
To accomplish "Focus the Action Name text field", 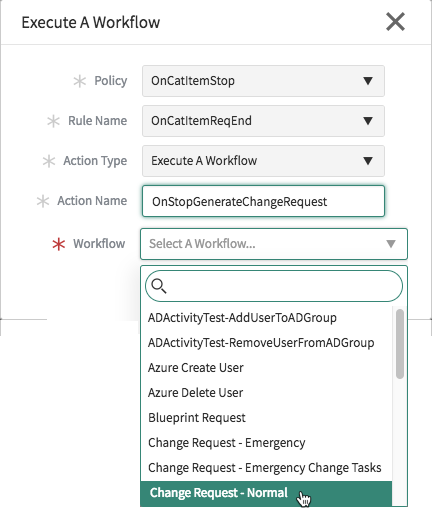I will pos(263,201).
